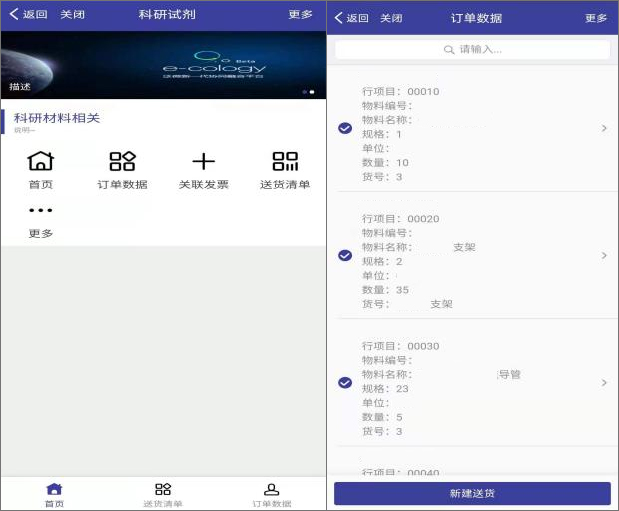Image resolution: width=619 pixels, height=511 pixels.
Task: Tap 关闭 in 科研试剂 header
Action: 73,15
